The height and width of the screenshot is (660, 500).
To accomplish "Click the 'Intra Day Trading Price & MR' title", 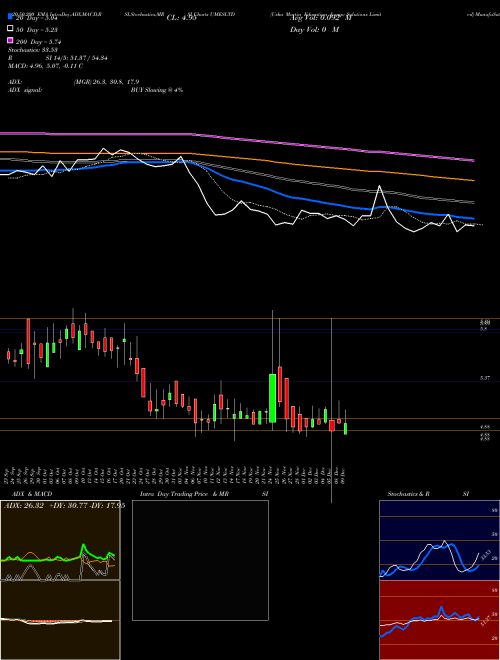I will [x=184, y=494].
